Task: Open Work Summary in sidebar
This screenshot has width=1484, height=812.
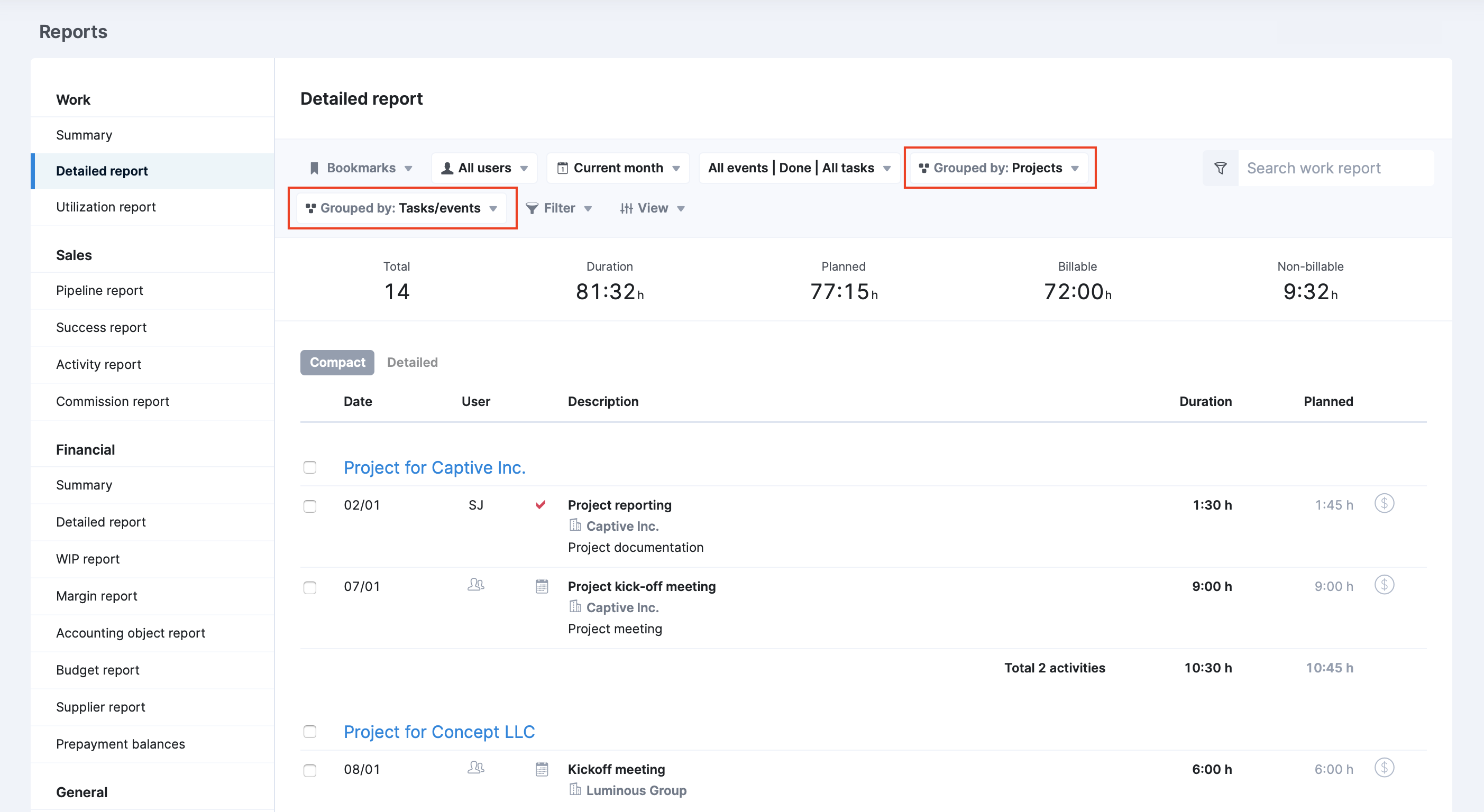Action: (153, 135)
